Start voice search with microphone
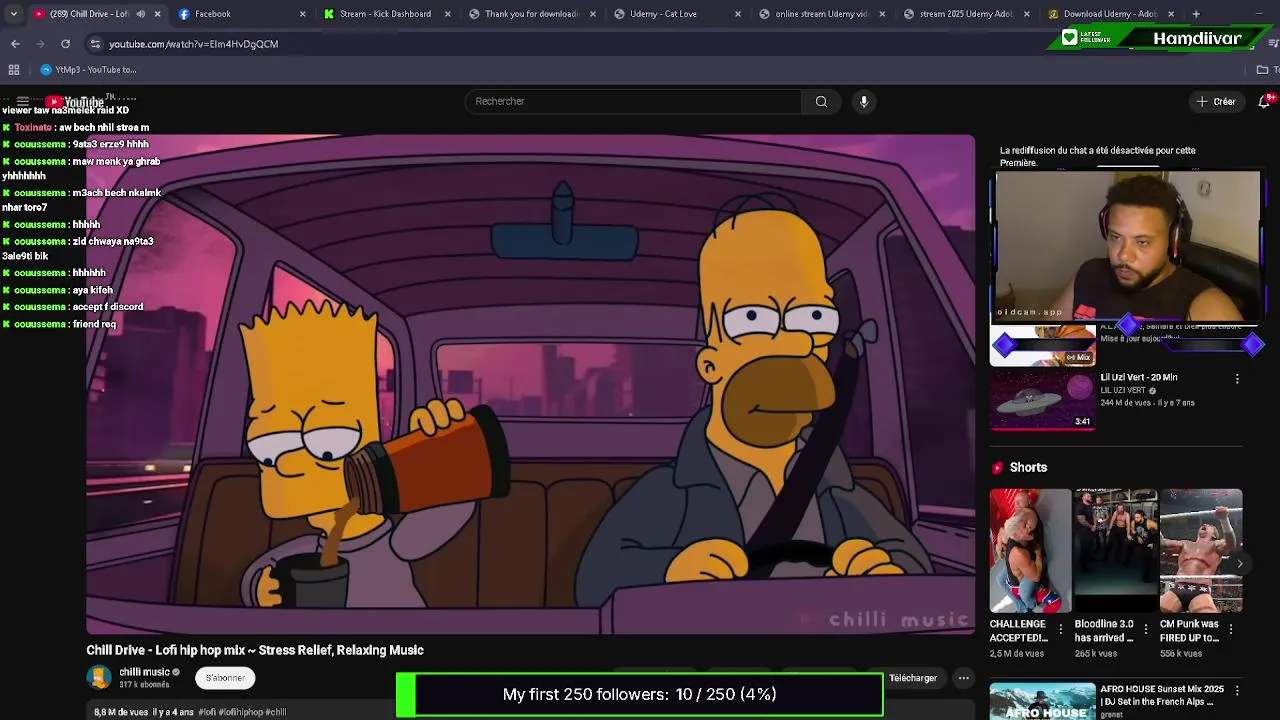Image resolution: width=1280 pixels, height=720 pixels. click(x=864, y=101)
